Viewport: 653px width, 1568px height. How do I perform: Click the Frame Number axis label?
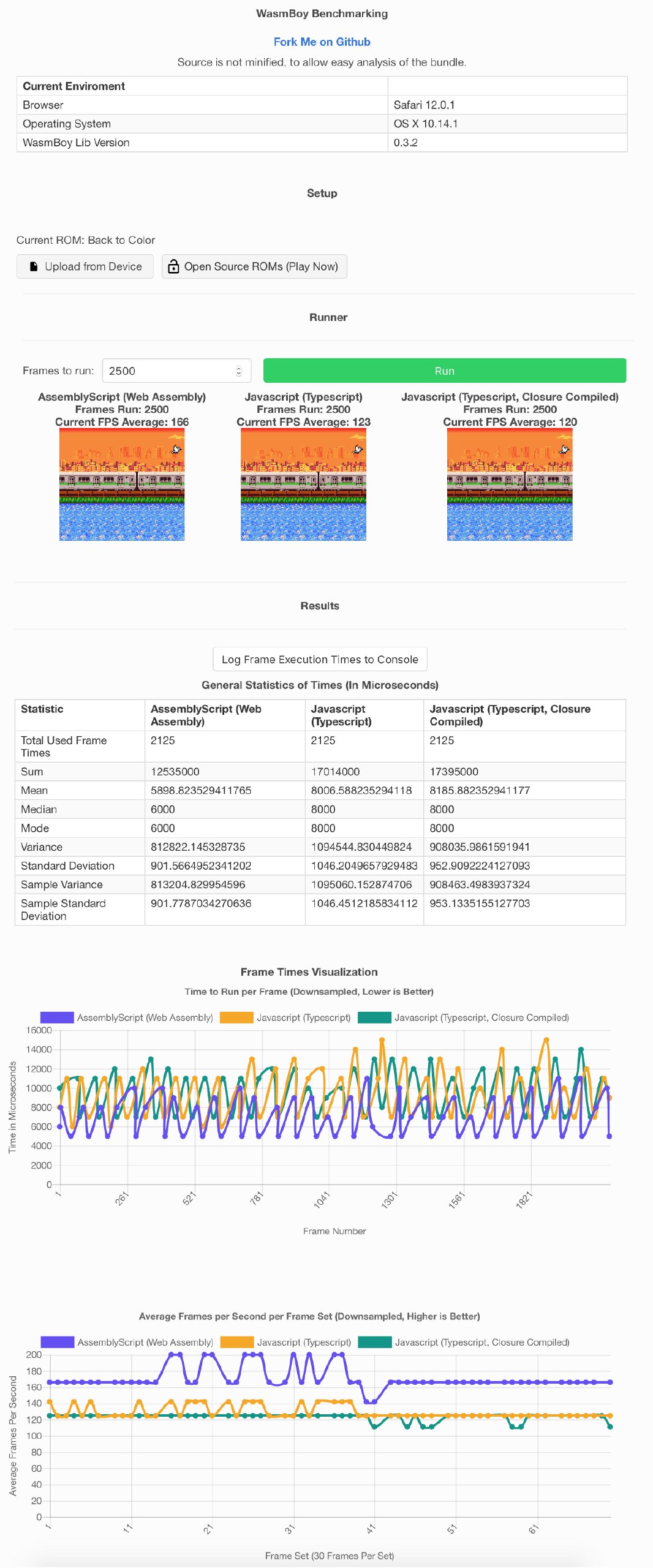(x=334, y=1231)
